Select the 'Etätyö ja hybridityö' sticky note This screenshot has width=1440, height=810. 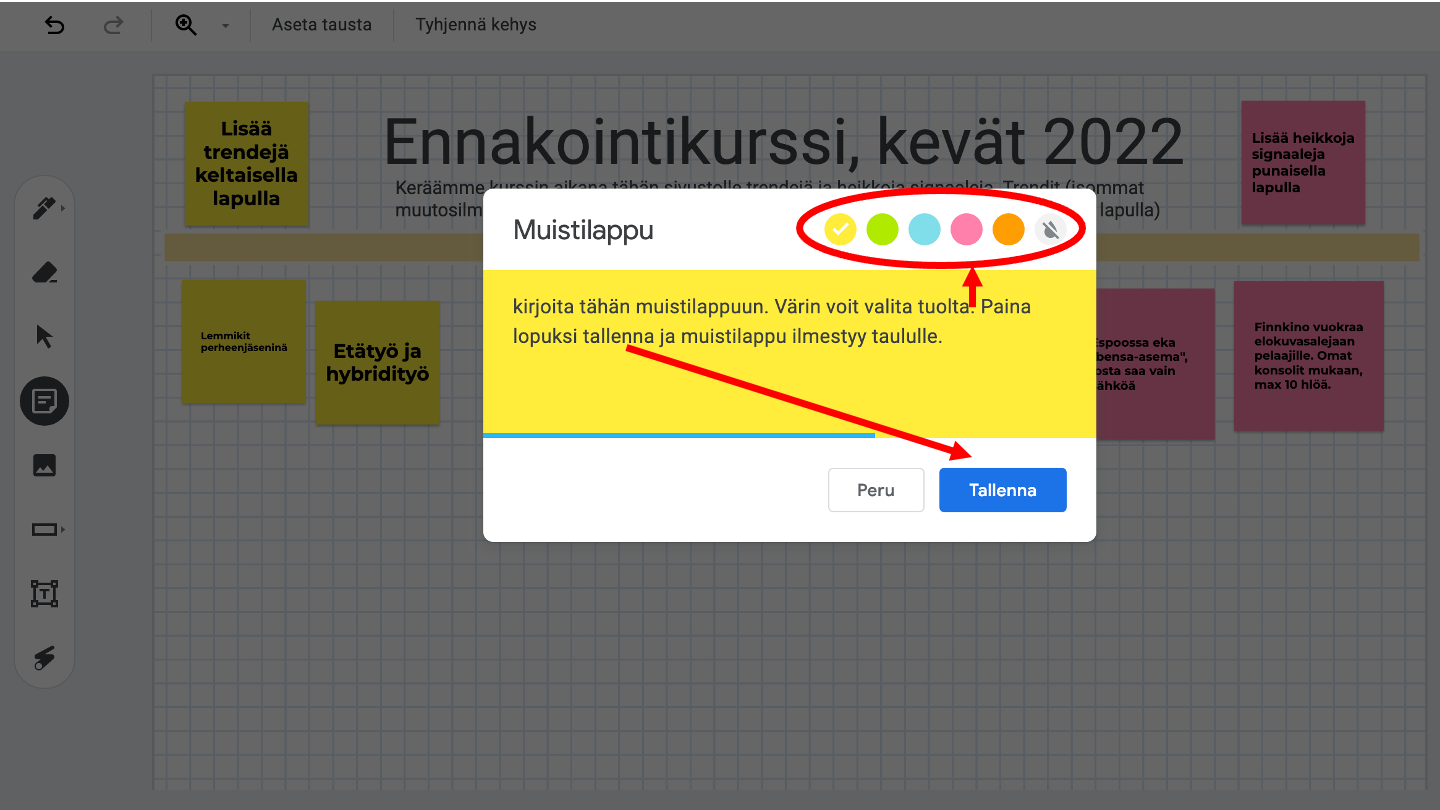[x=378, y=363]
